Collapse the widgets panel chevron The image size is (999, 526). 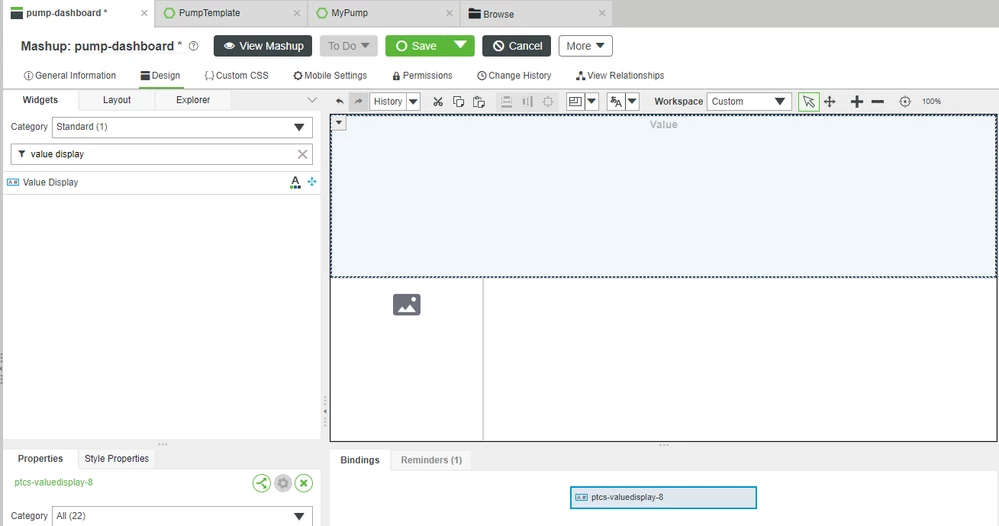pos(312,100)
